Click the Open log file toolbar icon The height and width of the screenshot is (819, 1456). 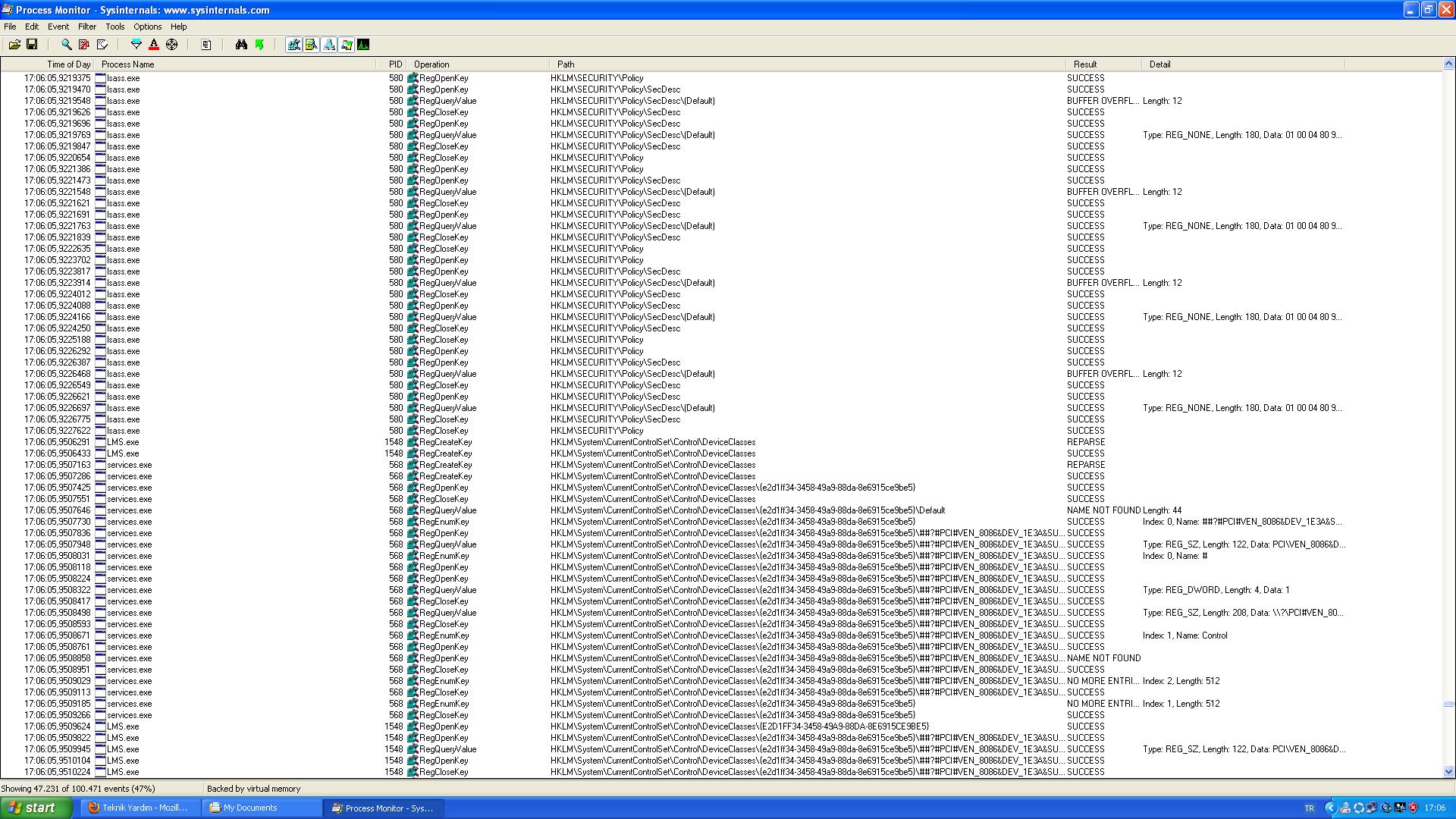coord(14,45)
